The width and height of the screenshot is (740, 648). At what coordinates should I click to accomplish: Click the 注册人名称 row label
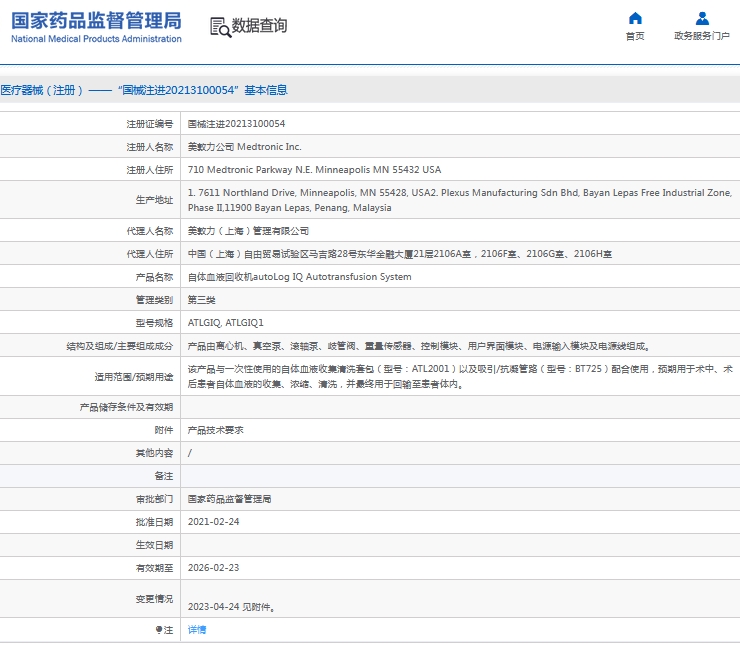pyautogui.click(x=150, y=147)
